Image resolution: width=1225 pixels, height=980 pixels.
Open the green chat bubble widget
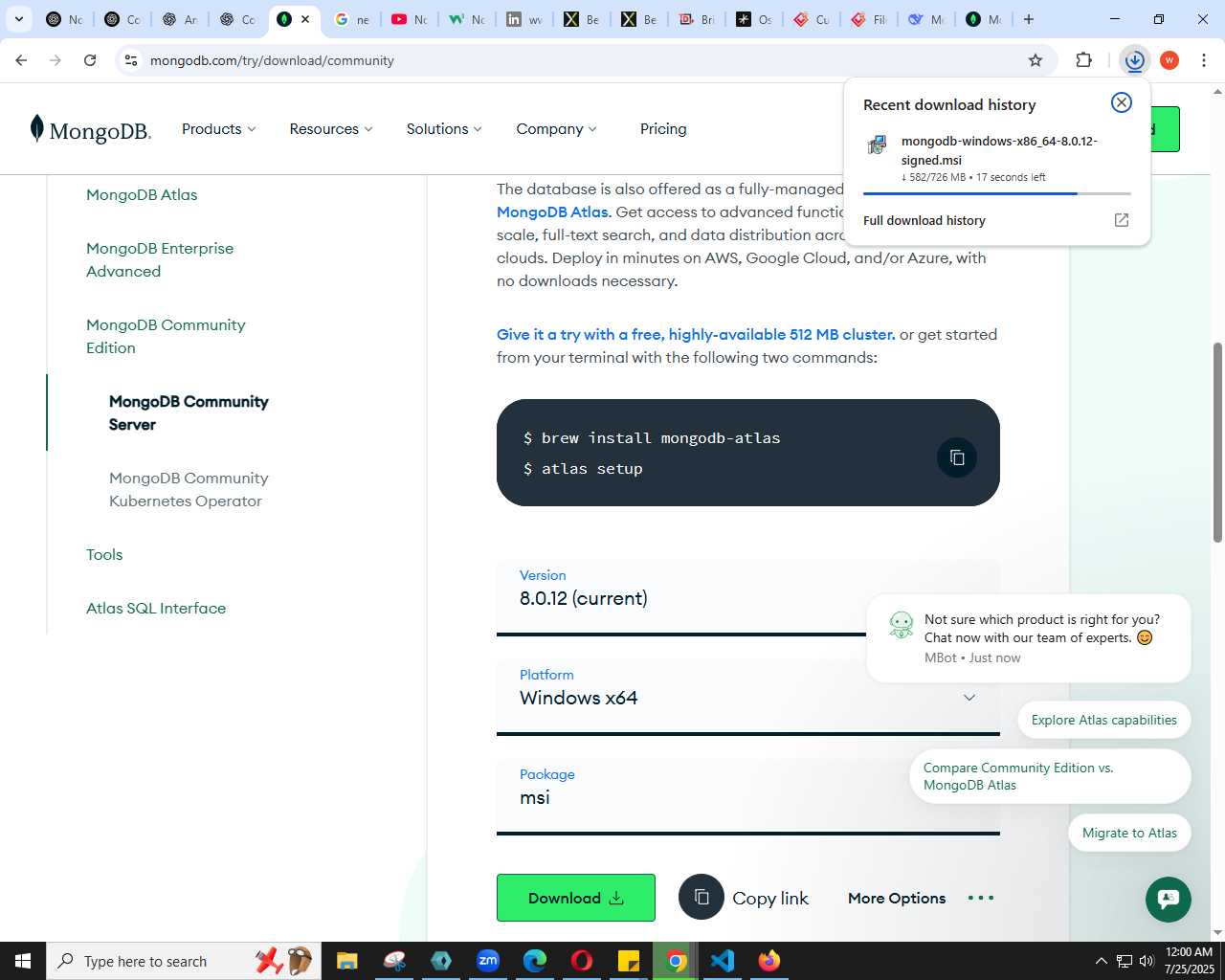1169,900
